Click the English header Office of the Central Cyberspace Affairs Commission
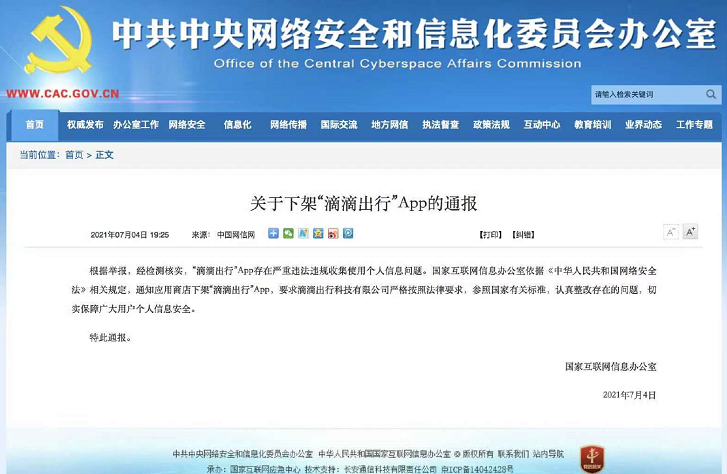This screenshot has height=474, width=727. pos(397,64)
